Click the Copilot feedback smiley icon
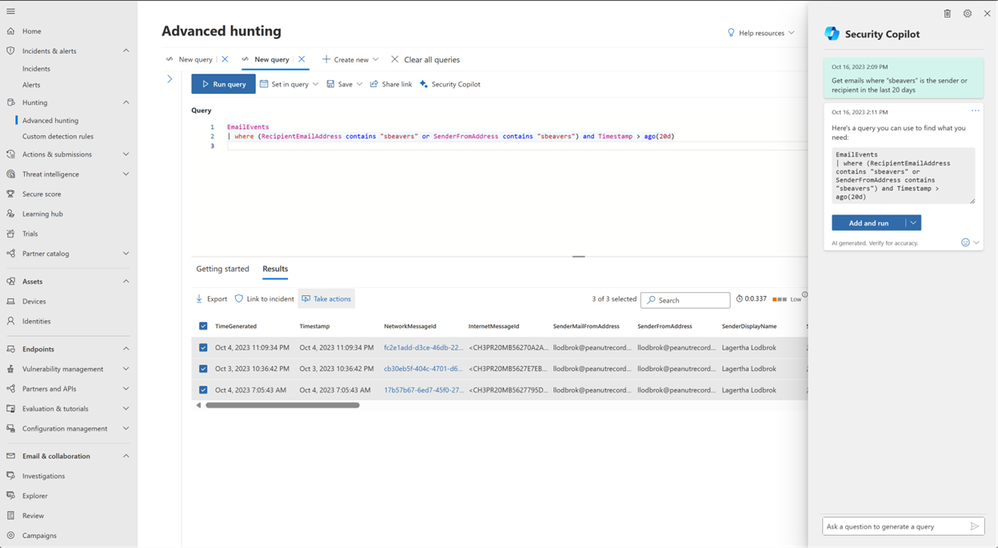Image resolution: width=998 pixels, height=548 pixels. (x=965, y=242)
